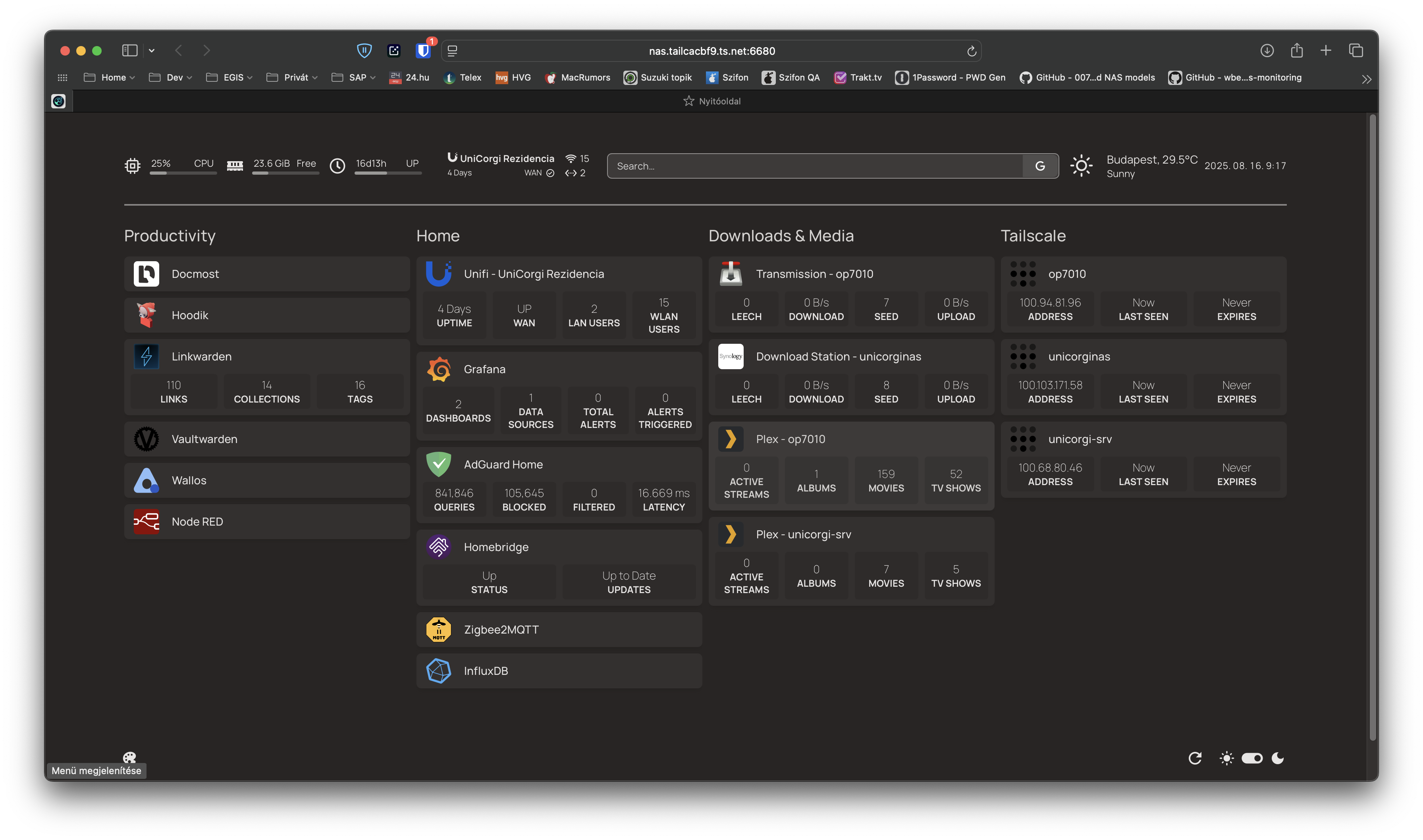This screenshot has width=1423, height=840.
Task: Open a new tab with plus button
Action: (x=1326, y=50)
